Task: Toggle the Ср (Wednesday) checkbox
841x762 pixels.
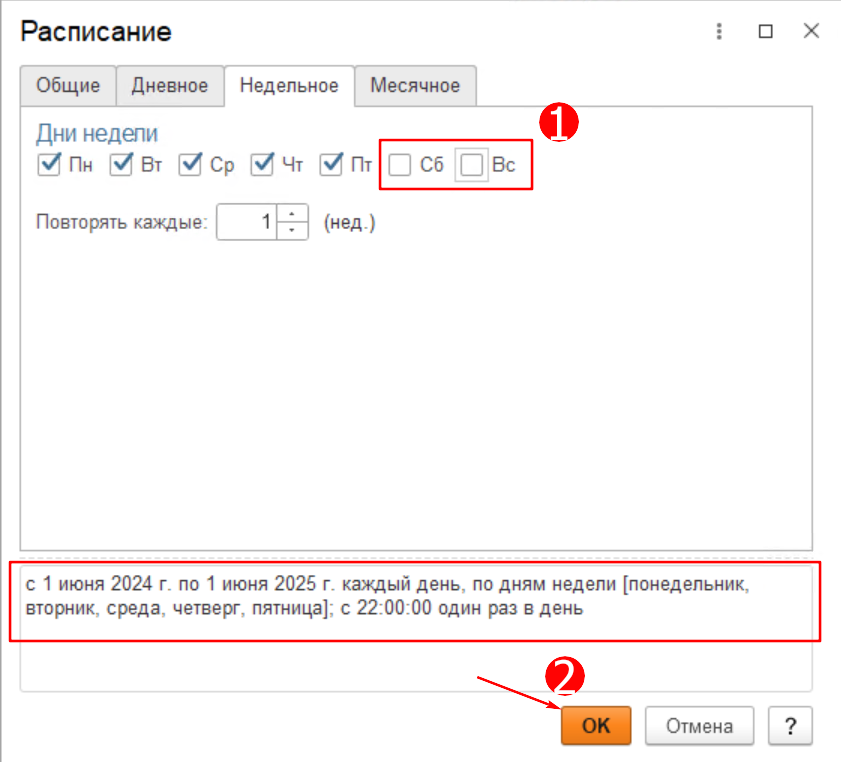Action: 191,165
